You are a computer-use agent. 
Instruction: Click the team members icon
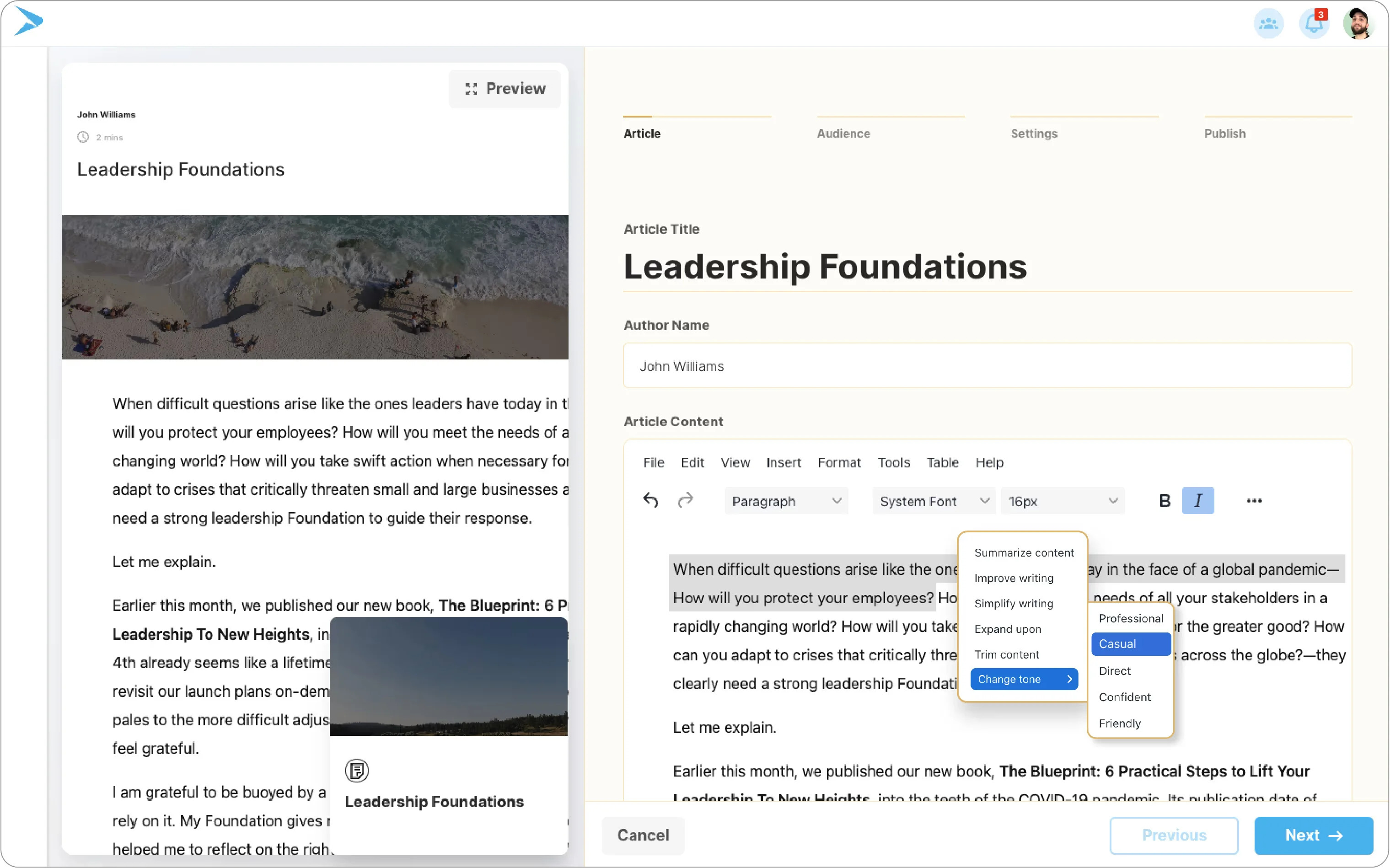point(1268,24)
